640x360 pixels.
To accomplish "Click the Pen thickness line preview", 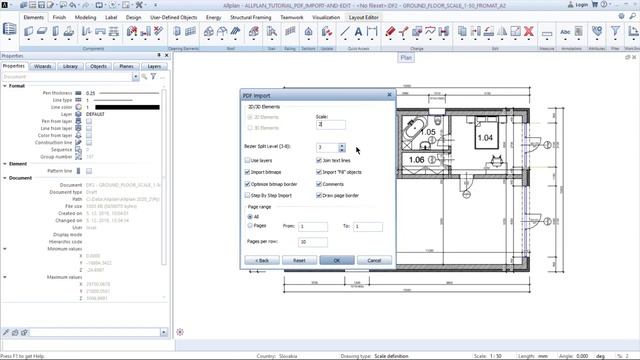I will 129,93.
